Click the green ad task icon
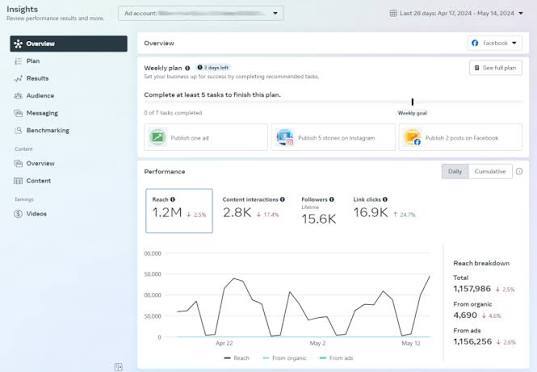The image size is (537, 372). pos(158,137)
